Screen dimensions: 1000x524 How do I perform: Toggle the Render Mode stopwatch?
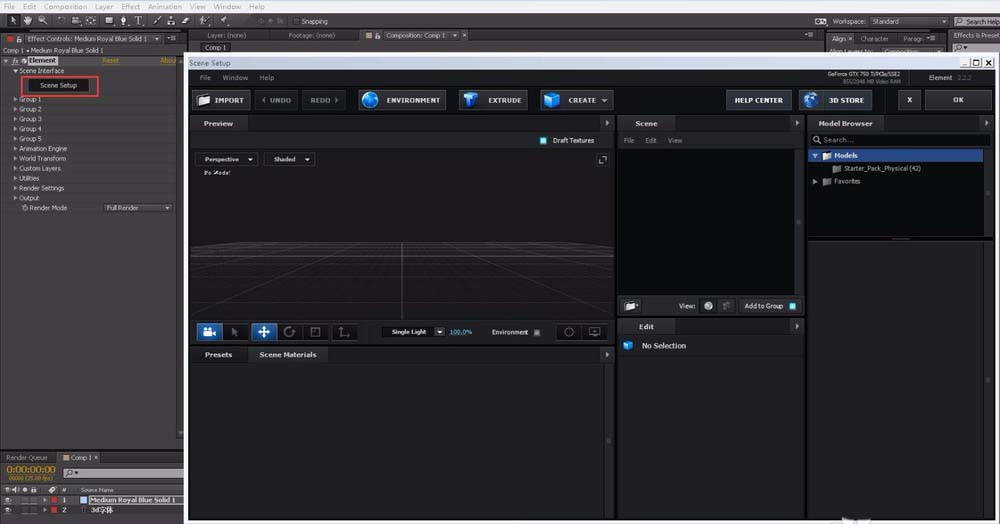(25, 208)
